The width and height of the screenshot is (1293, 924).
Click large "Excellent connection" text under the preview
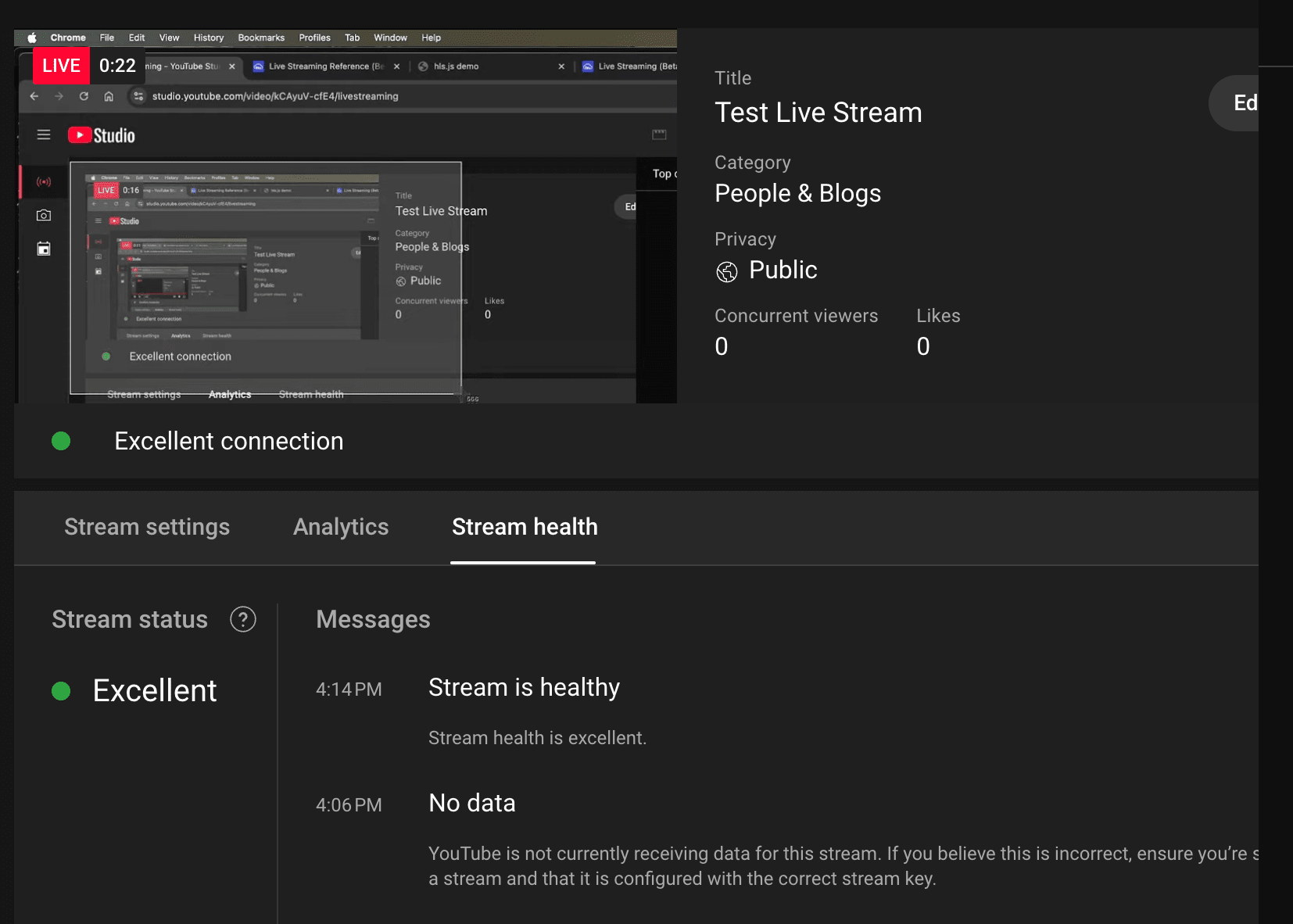pos(229,441)
